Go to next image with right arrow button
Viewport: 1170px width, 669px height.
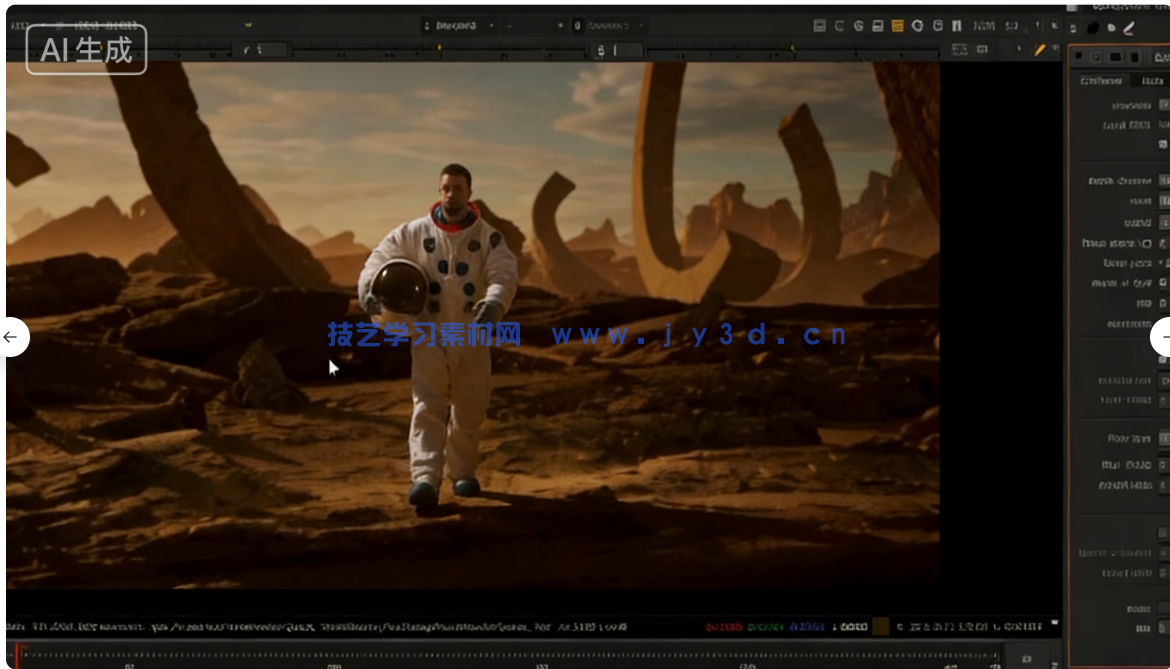pyautogui.click(x=1162, y=337)
